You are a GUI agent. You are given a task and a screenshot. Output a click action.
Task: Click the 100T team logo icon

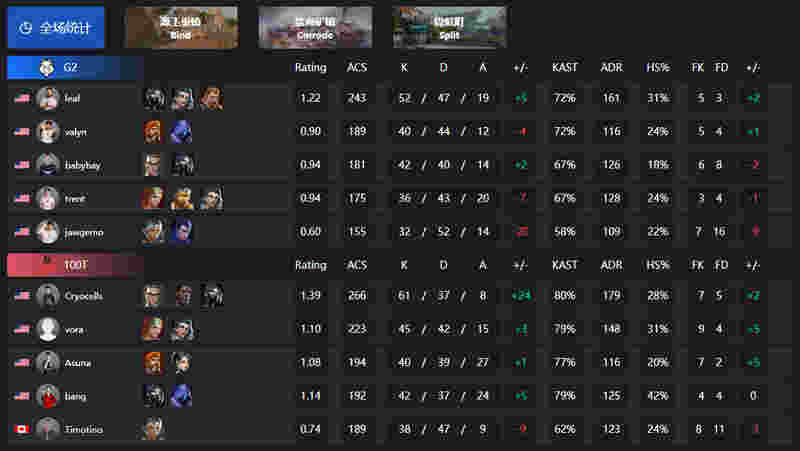click(47, 264)
